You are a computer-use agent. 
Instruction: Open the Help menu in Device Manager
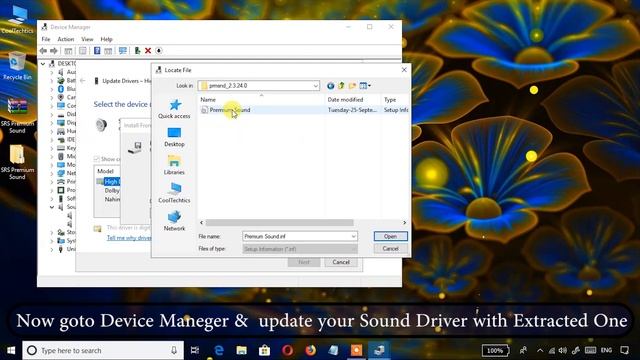pyautogui.click(x=106, y=39)
